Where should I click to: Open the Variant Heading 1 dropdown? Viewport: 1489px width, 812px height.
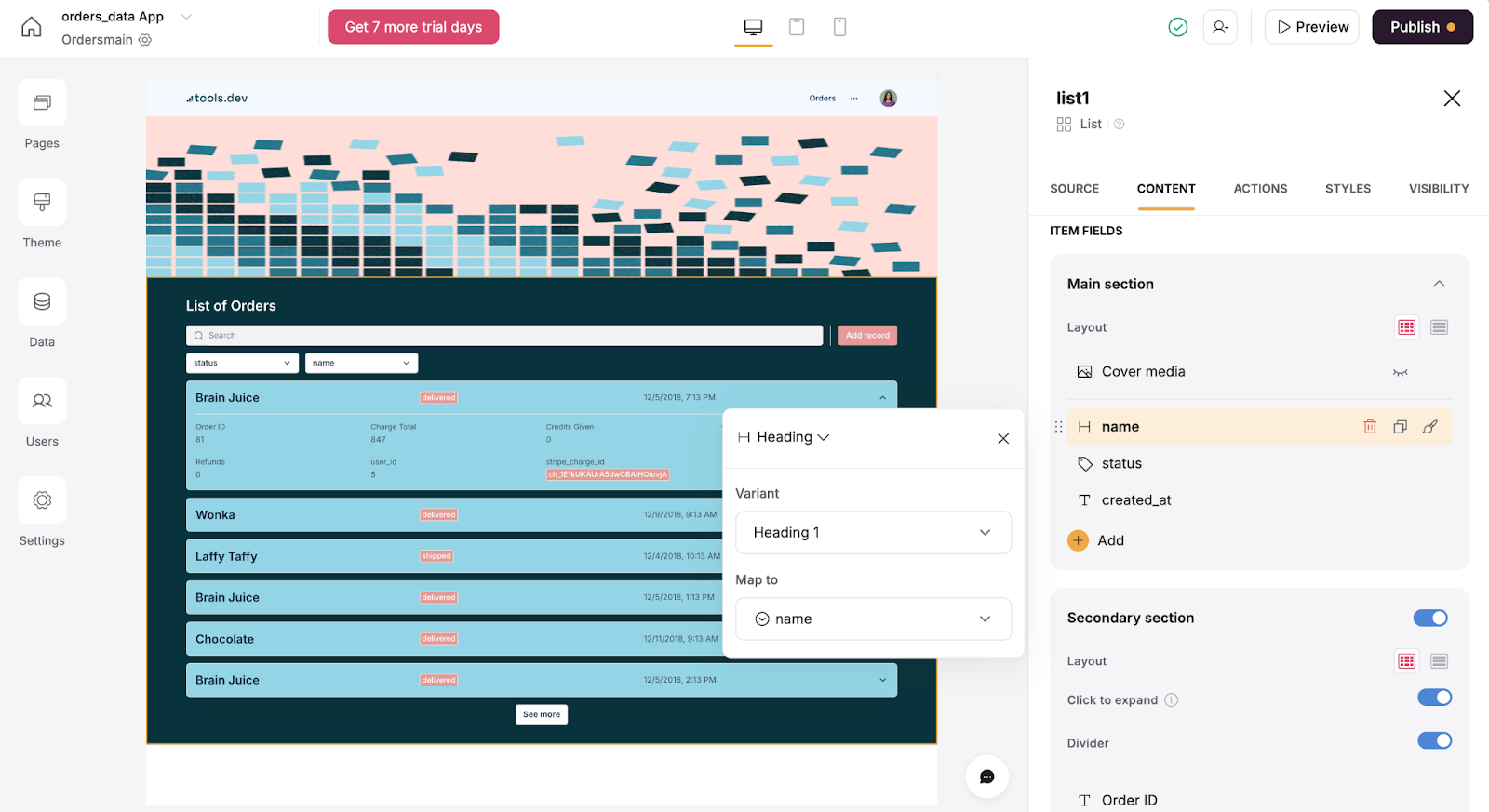click(x=873, y=533)
